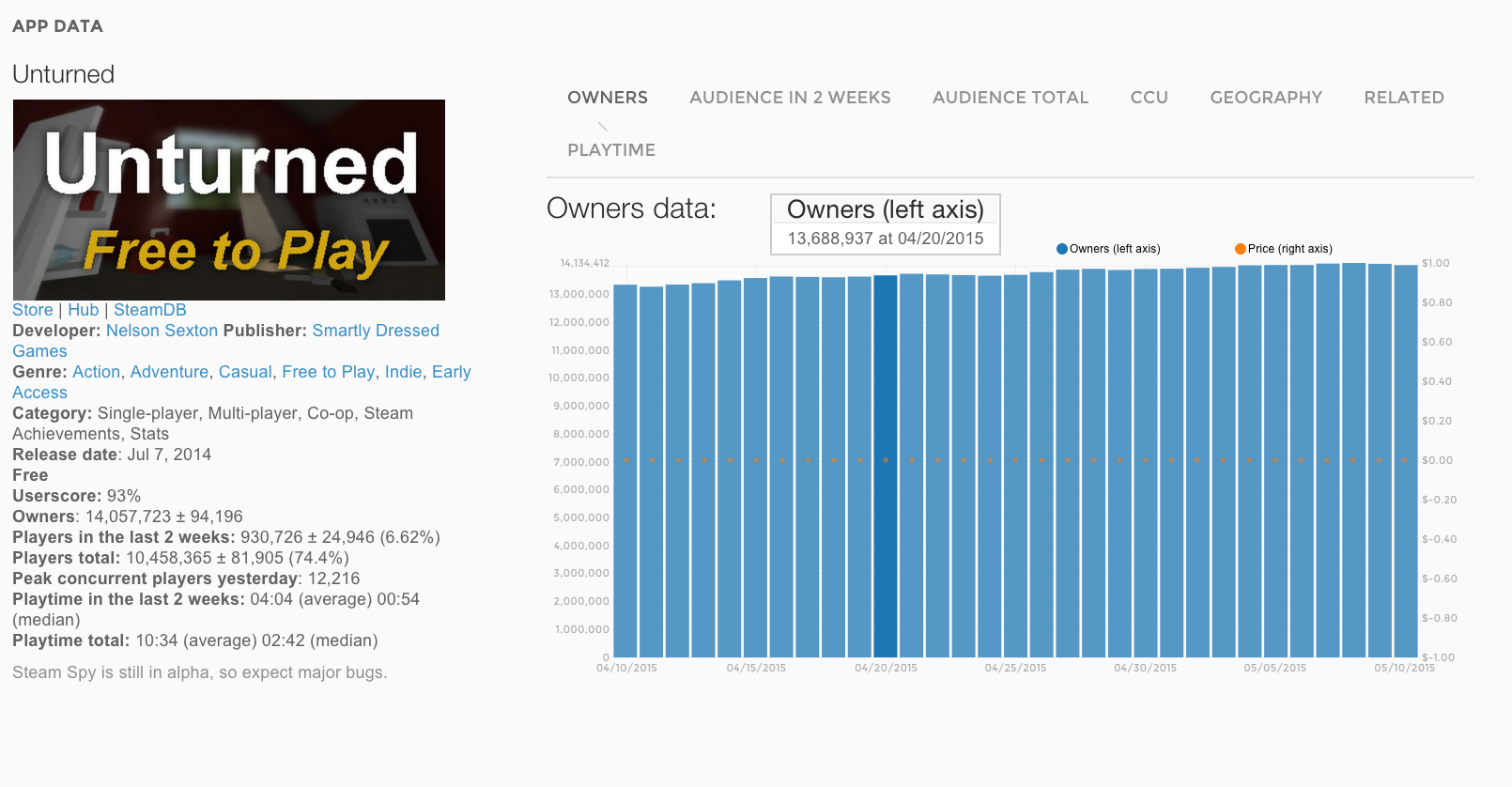Click the $0.00 right axis label
The image size is (1512, 787).
pos(1437,460)
